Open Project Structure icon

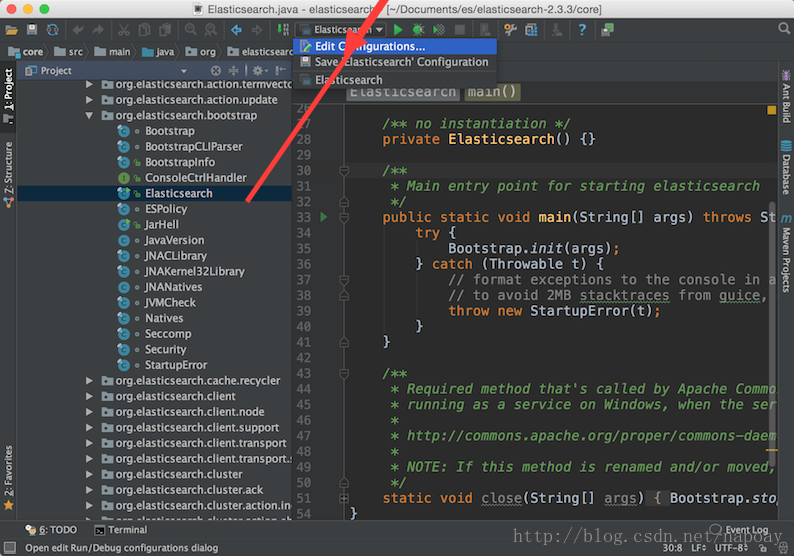[531, 30]
